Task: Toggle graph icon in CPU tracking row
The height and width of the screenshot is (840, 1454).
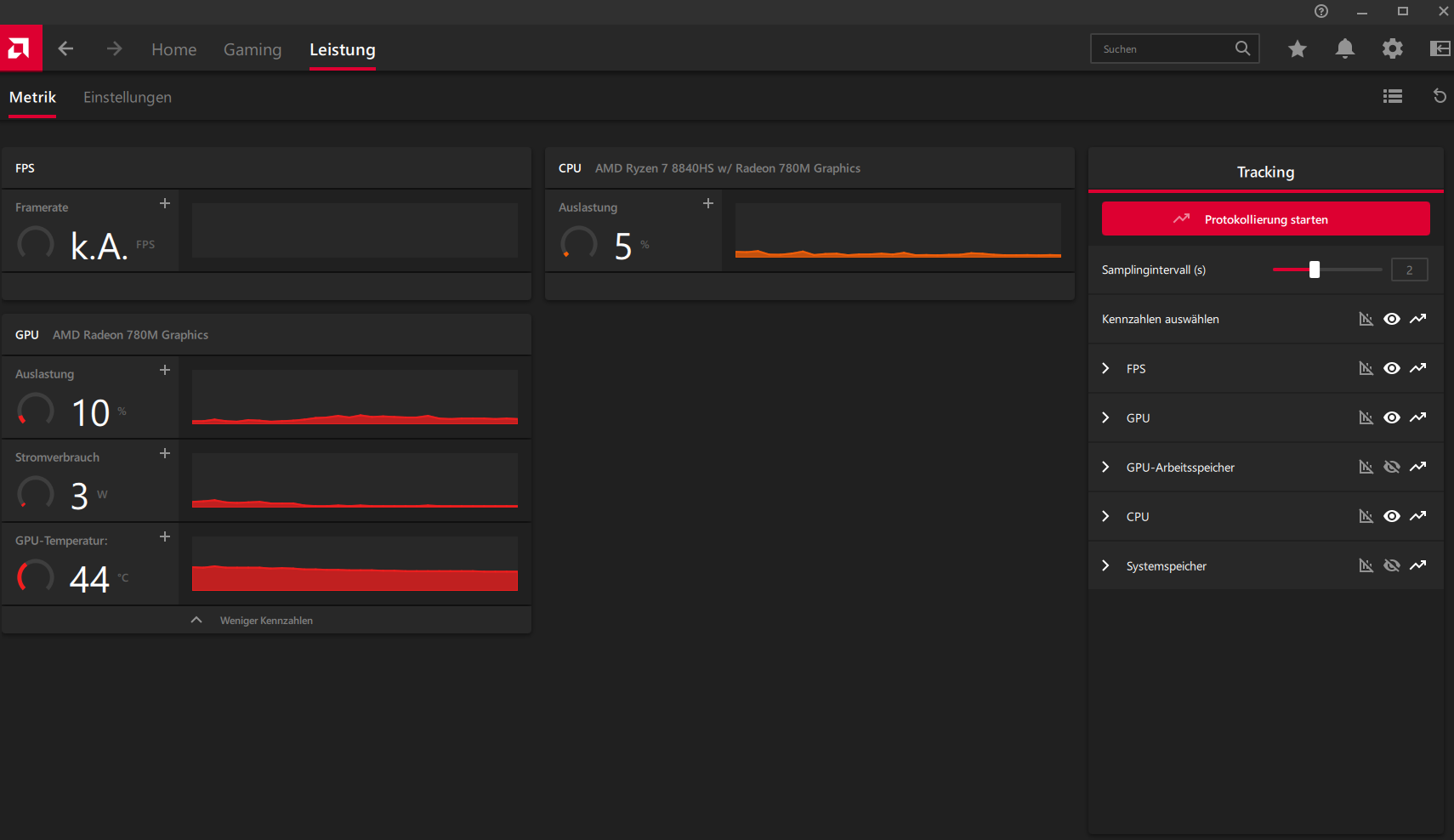Action: pyautogui.click(x=1366, y=516)
